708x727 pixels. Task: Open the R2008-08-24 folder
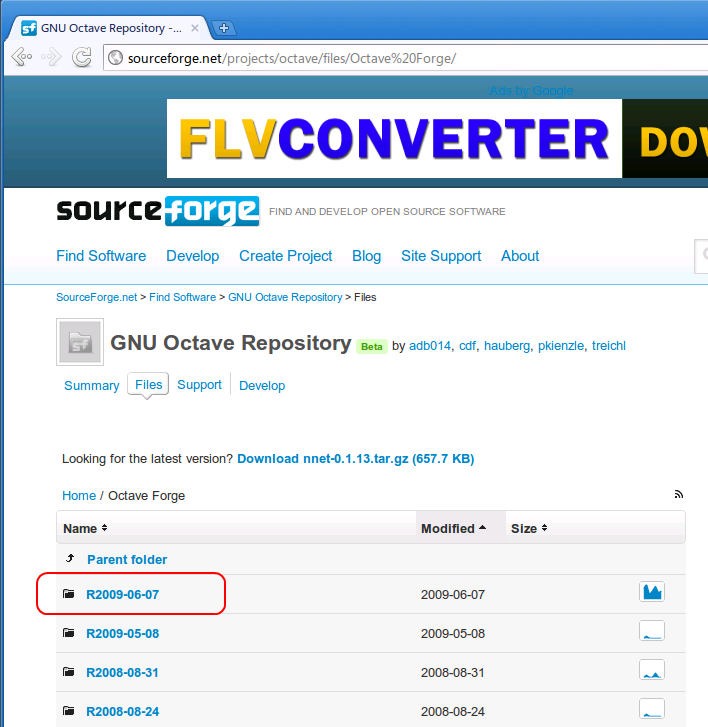pos(122,711)
